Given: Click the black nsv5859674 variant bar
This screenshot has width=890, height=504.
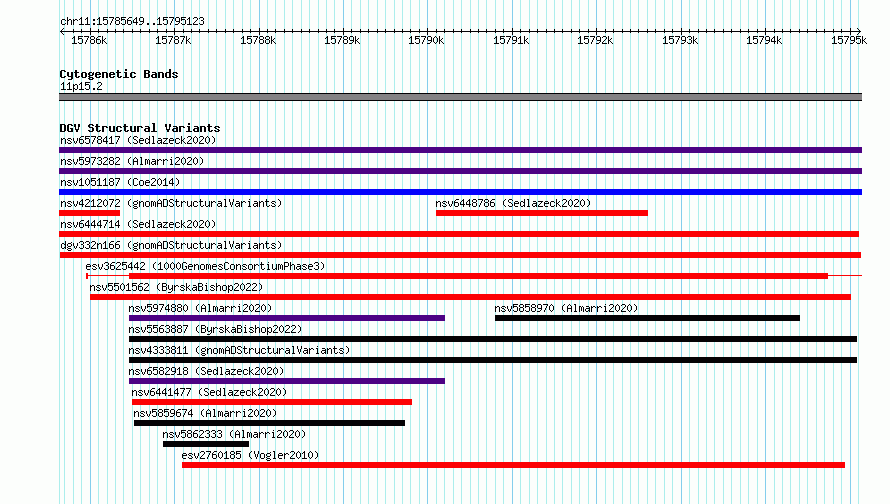Looking at the screenshot, I should [270, 423].
